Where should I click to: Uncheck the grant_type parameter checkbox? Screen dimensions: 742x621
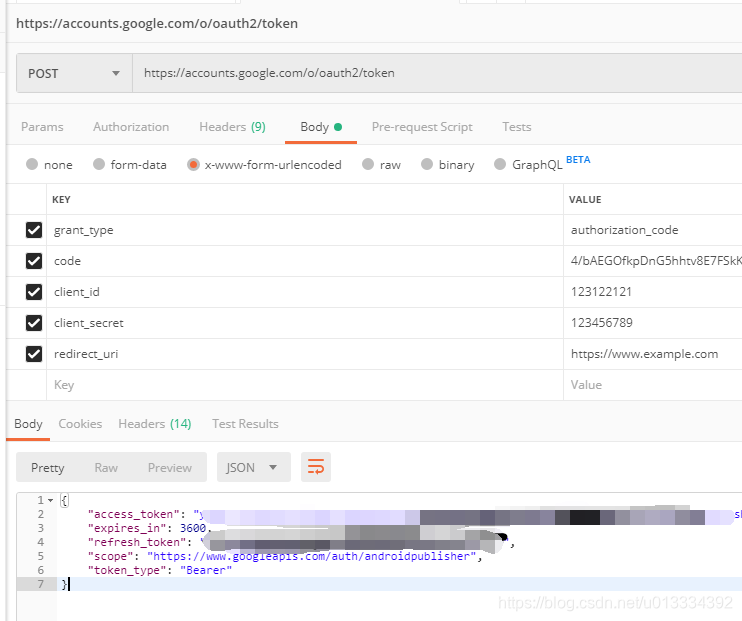[34, 230]
